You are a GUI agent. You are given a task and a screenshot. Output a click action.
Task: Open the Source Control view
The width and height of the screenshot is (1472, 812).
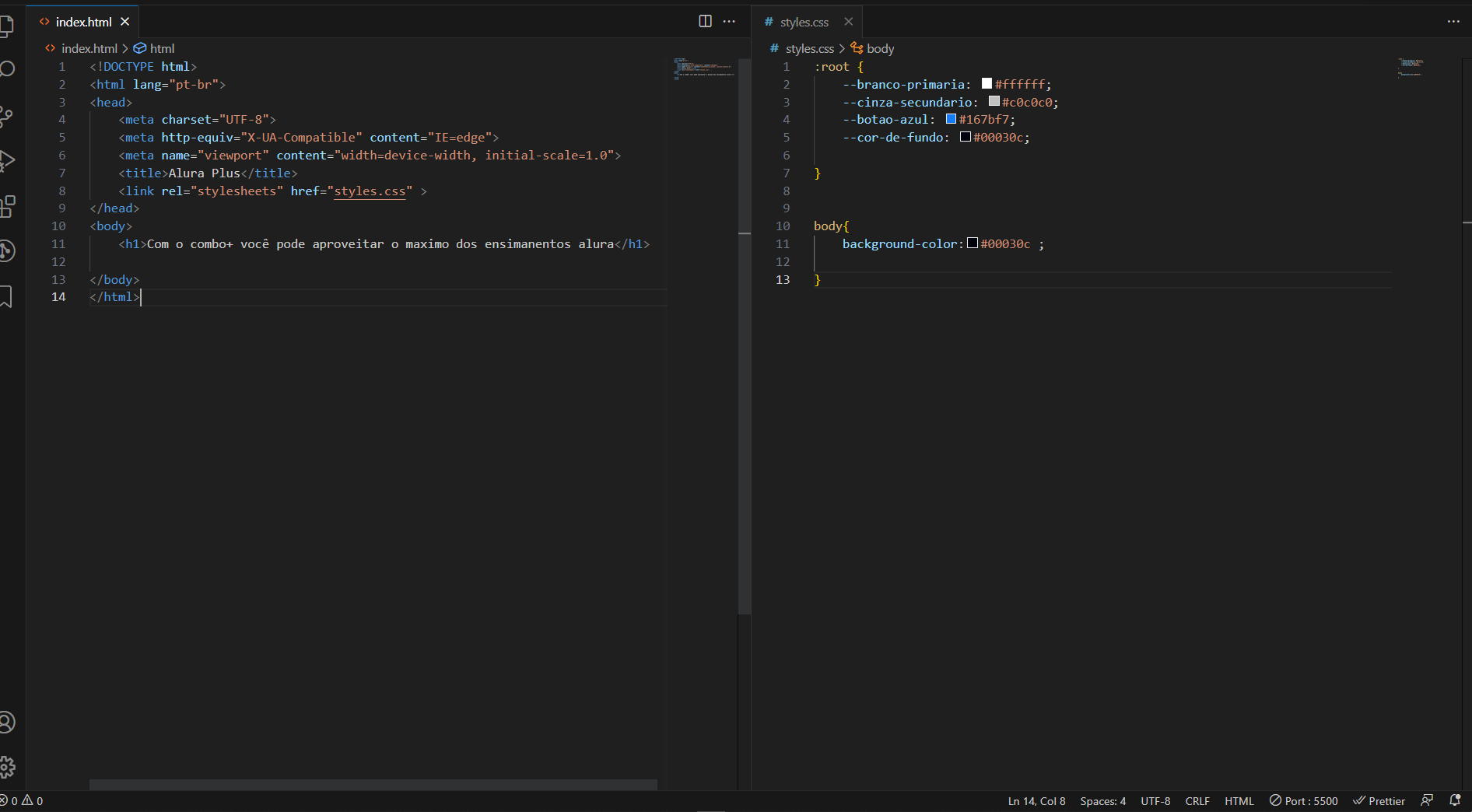pyautogui.click(x=6, y=116)
